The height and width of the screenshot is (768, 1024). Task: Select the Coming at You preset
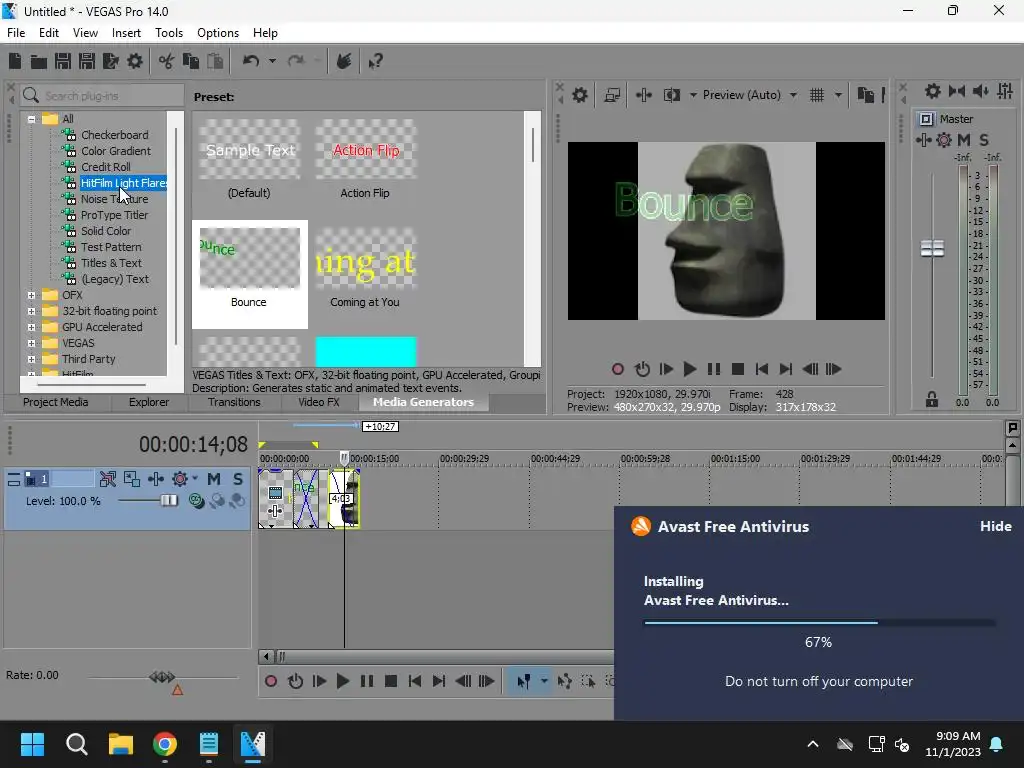[x=365, y=274]
